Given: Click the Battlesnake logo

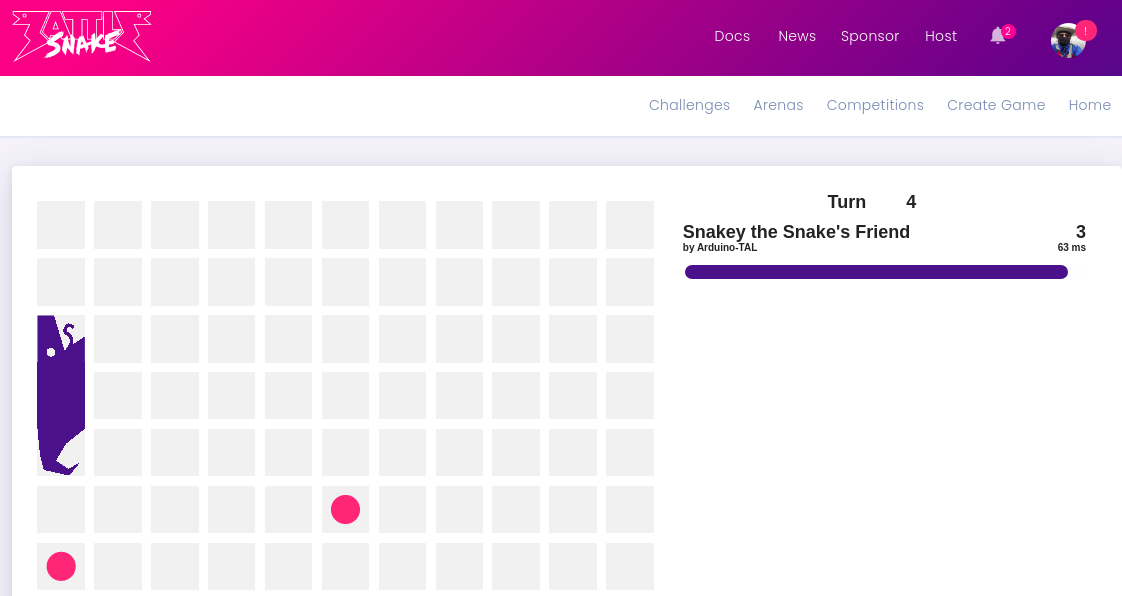Looking at the screenshot, I should pos(82,36).
